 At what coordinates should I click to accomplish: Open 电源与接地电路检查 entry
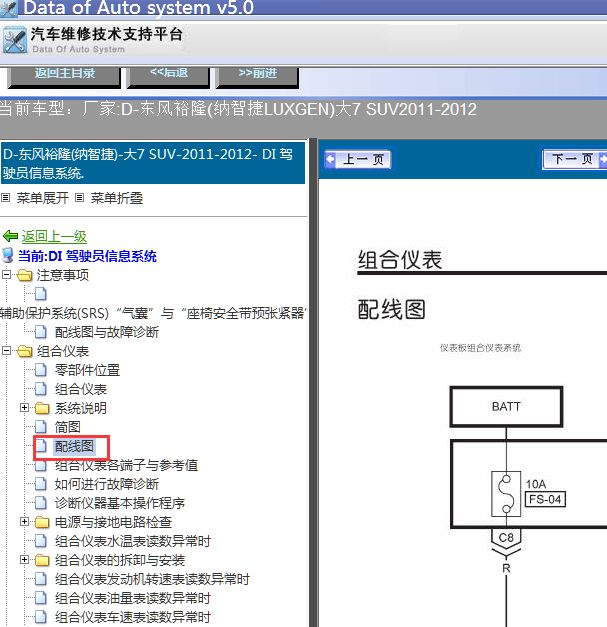[x=113, y=522]
